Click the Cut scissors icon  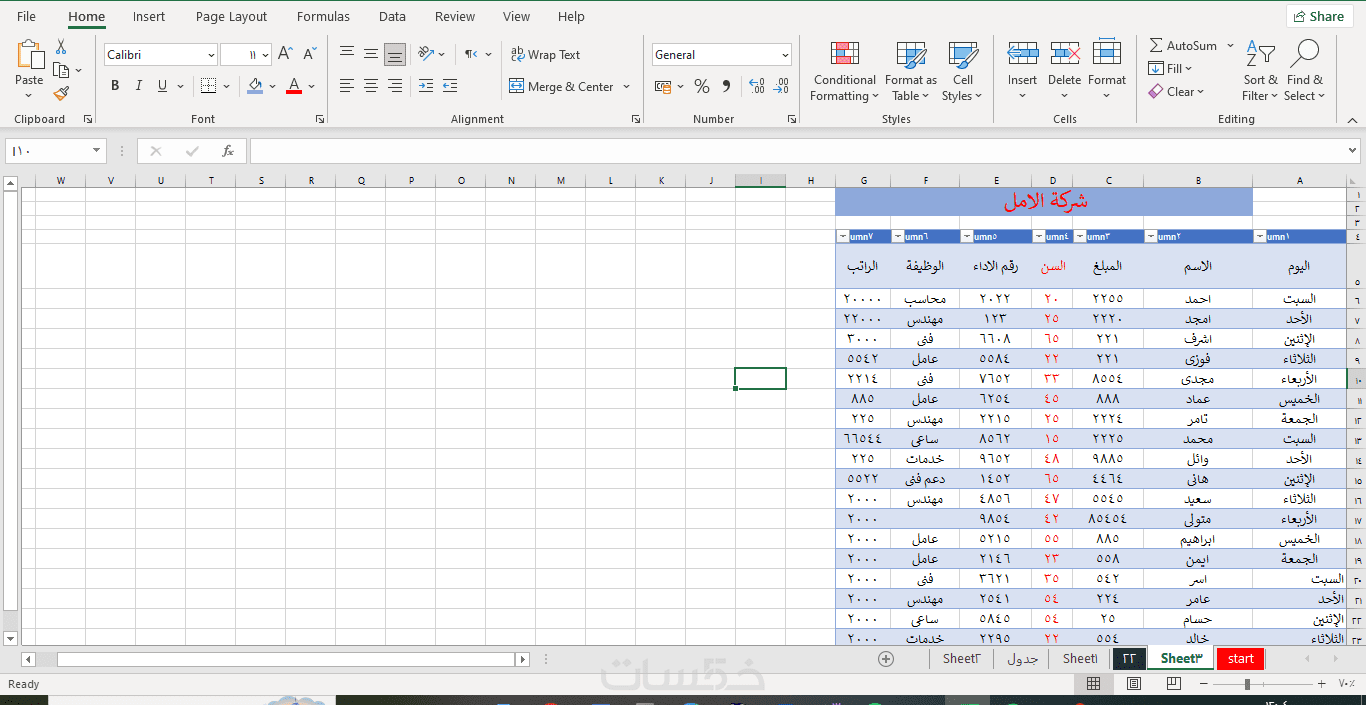click(61, 47)
